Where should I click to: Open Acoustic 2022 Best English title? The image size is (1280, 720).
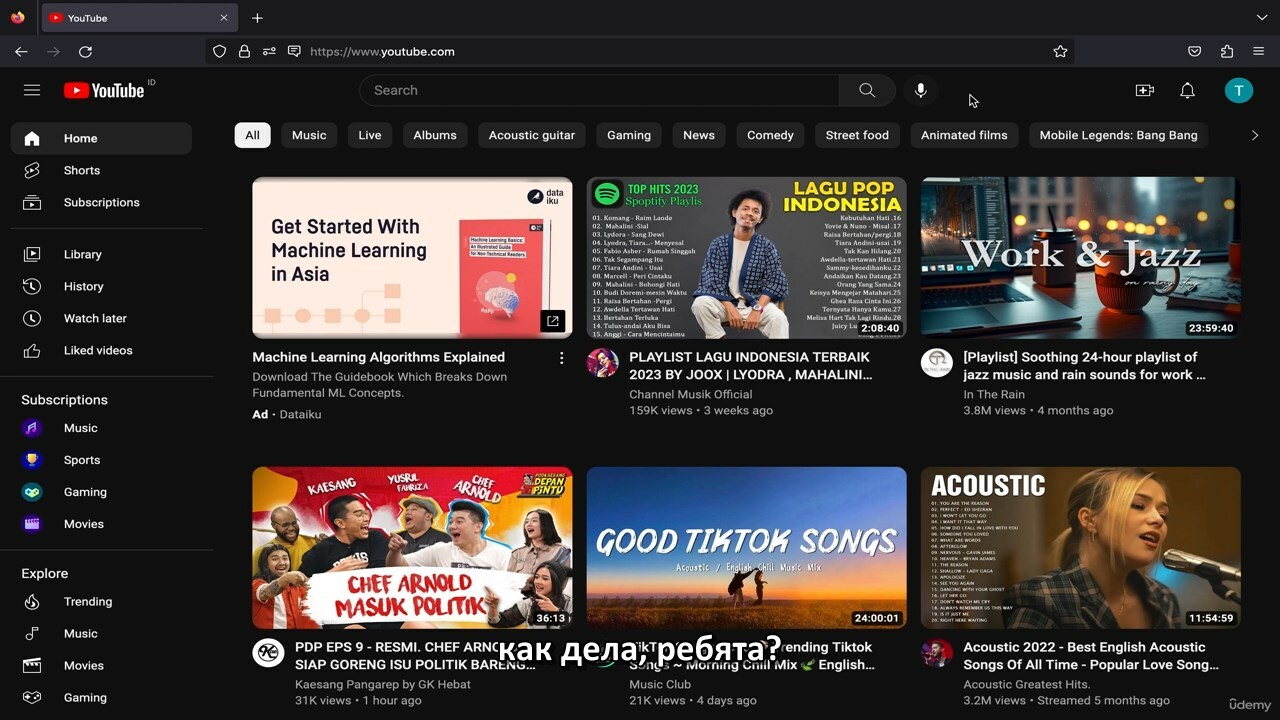tap(1091, 656)
